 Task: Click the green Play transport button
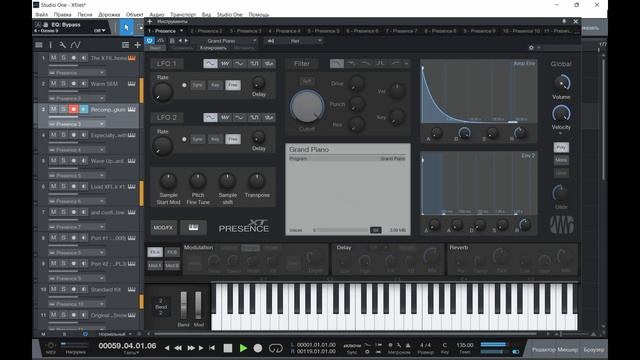[x=243, y=348]
